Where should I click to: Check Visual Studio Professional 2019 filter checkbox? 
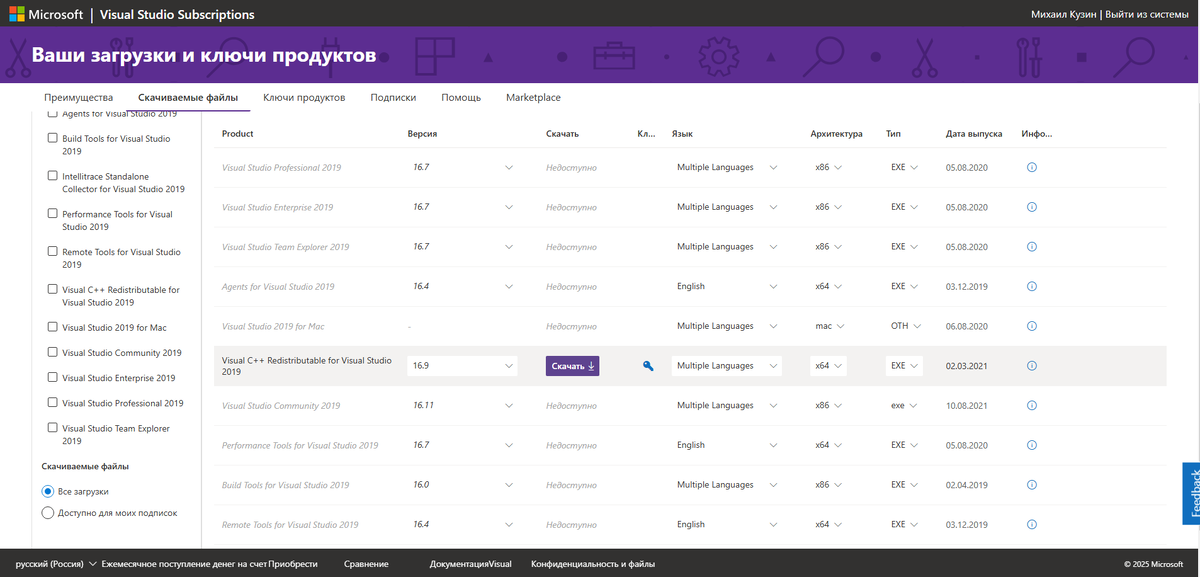52,403
